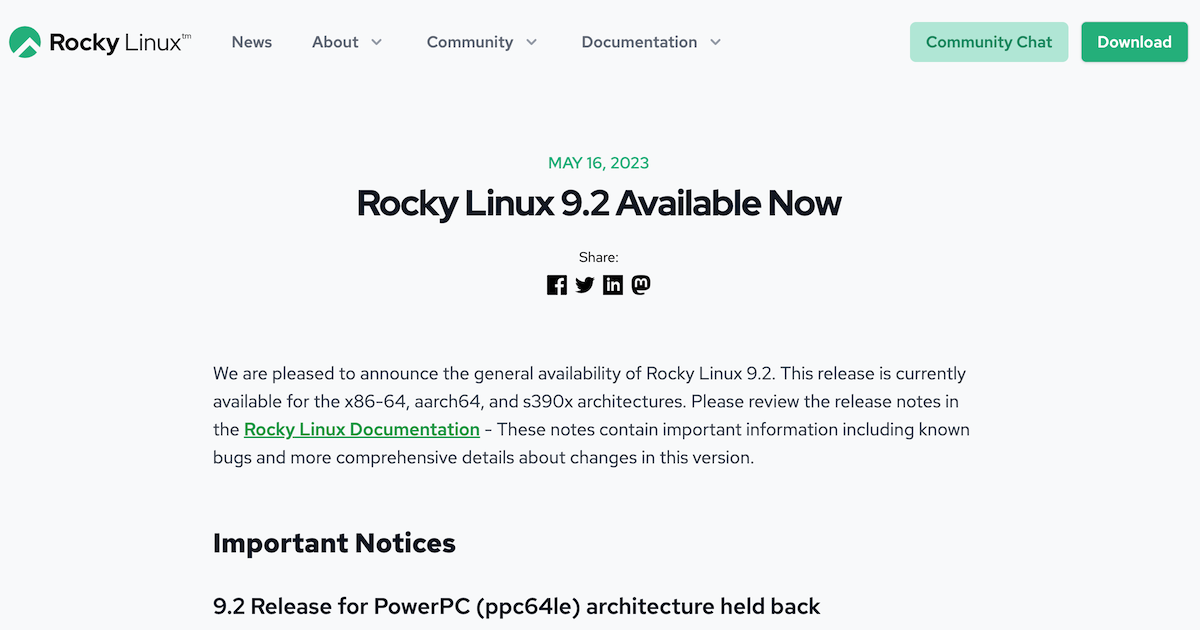
Task: Click the Mastodon elephant share icon
Action: click(x=641, y=285)
